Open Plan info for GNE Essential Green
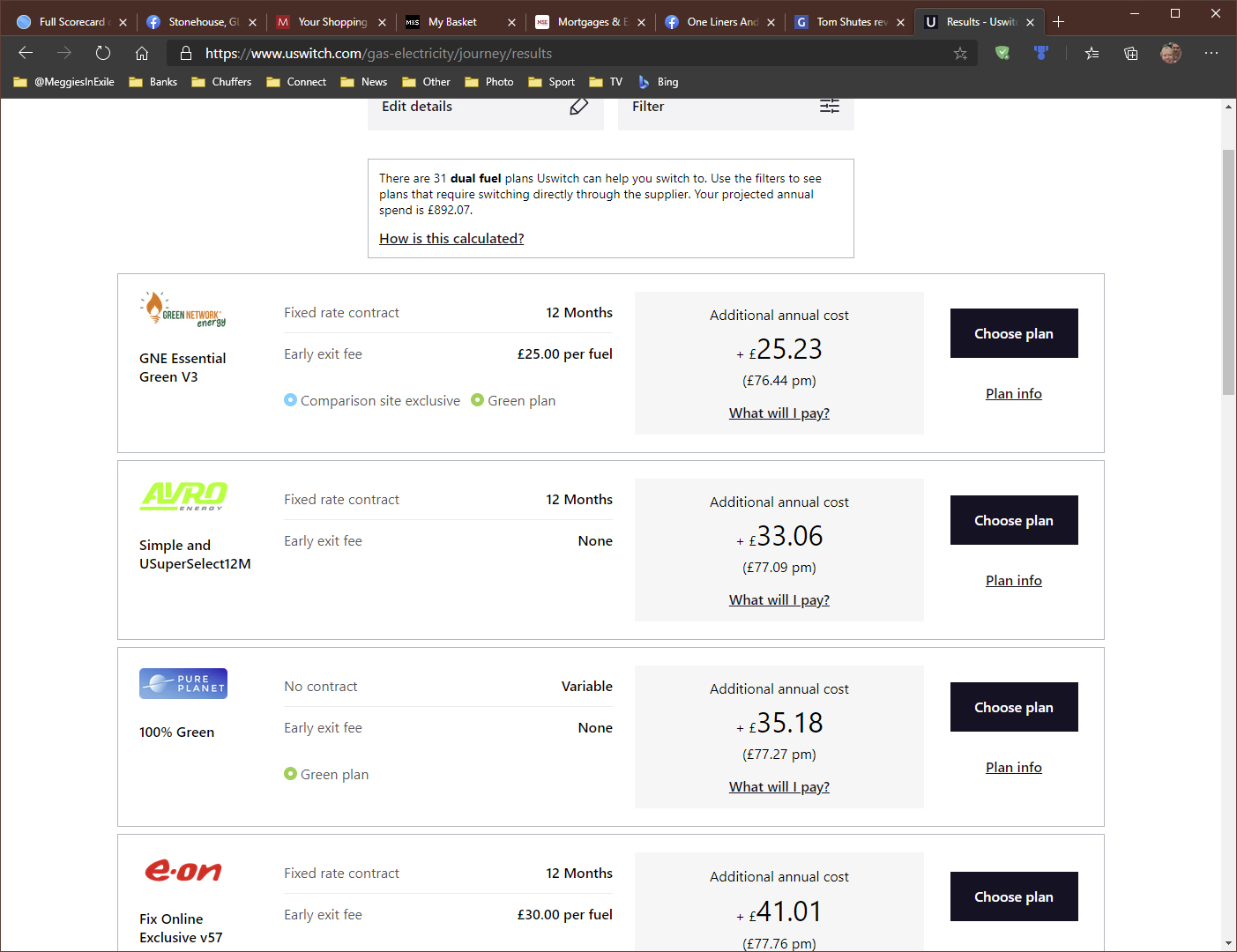1237x952 pixels. click(x=1014, y=394)
